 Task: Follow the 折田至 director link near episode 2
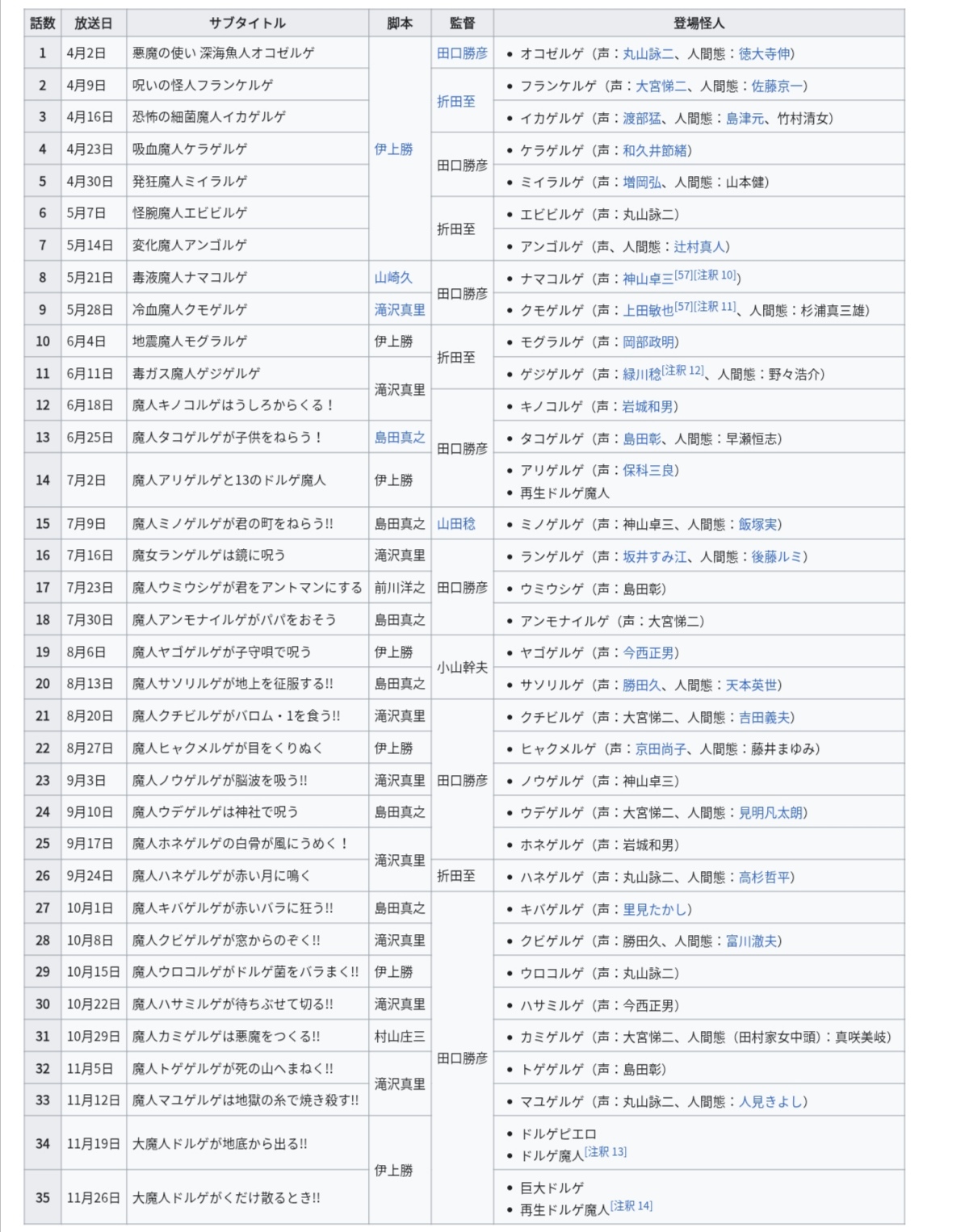(456, 102)
